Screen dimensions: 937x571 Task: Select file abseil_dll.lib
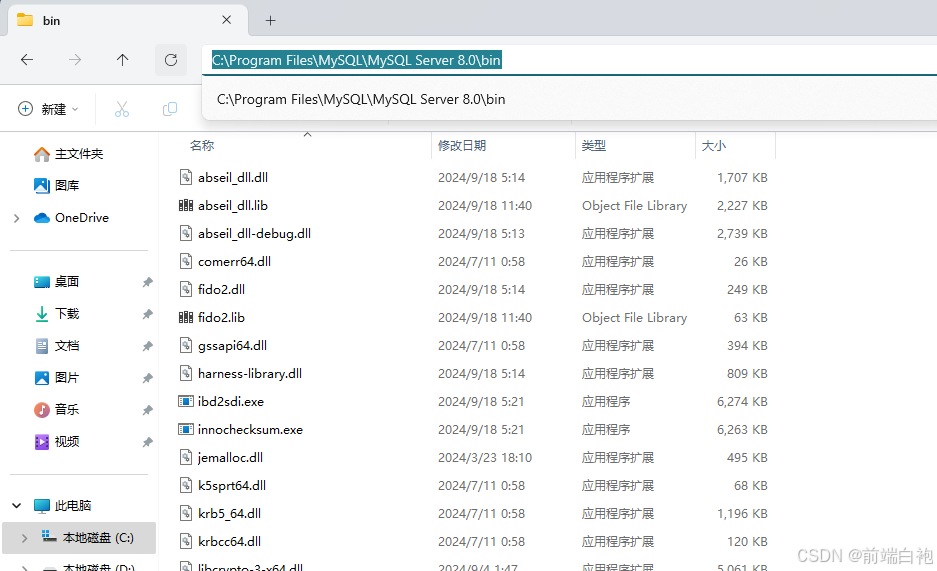[233, 205]
